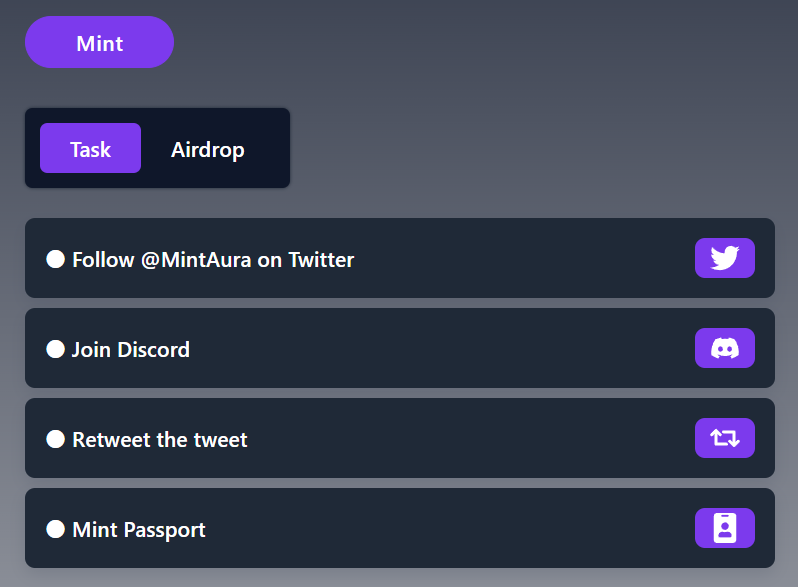Toggle the Mint Passport status circle
This screenshot has height=587, width=798.
pos(55,529)
